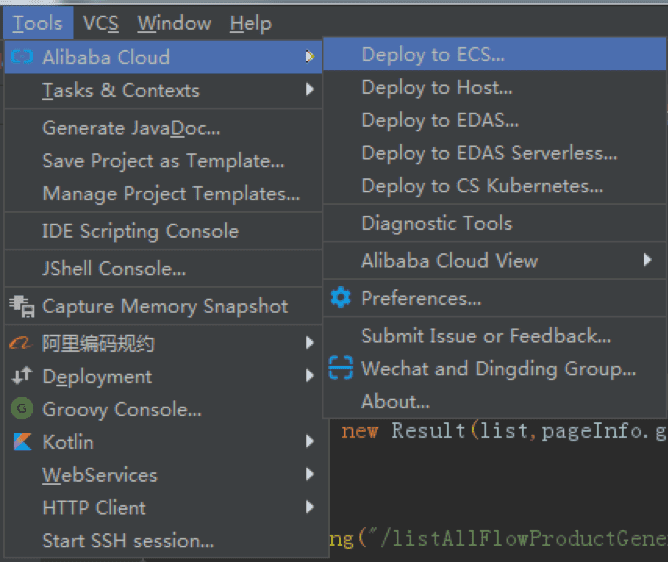The image size is (668, 562).
Task: Click the Groovy Console icon
Action: pos(21,409)
